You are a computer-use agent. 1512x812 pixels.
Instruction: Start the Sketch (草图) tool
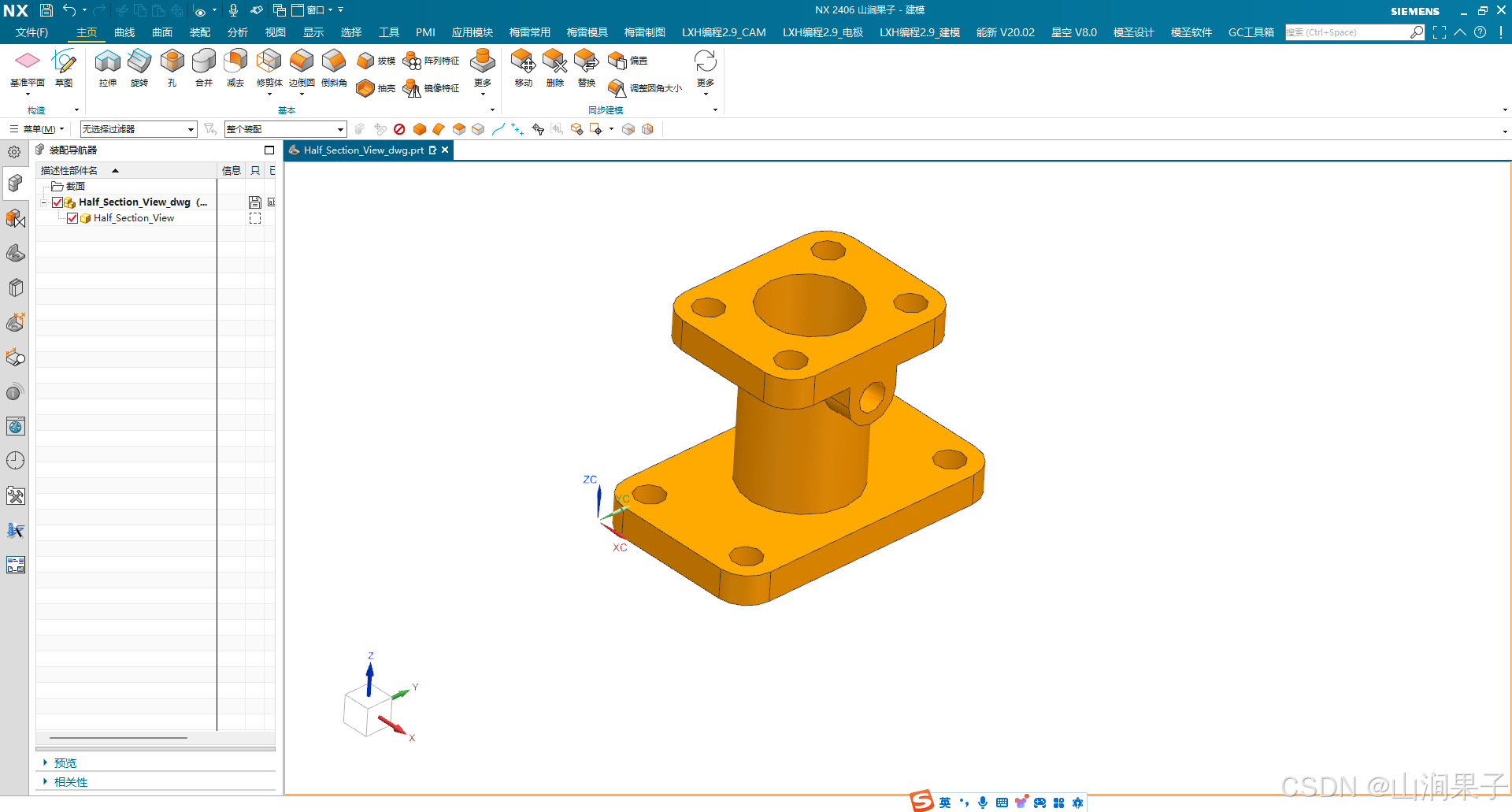[64, 69]
